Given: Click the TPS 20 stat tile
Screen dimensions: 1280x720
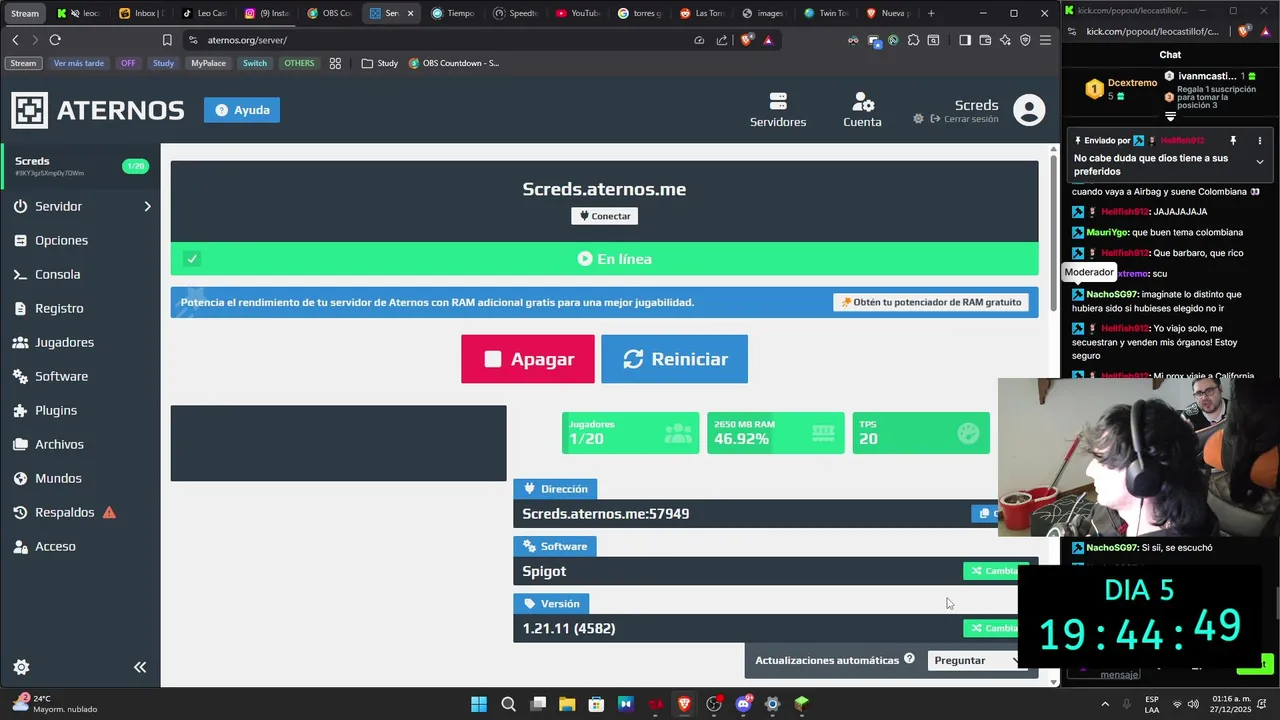Looking at the screenshot, I should 921,433.
